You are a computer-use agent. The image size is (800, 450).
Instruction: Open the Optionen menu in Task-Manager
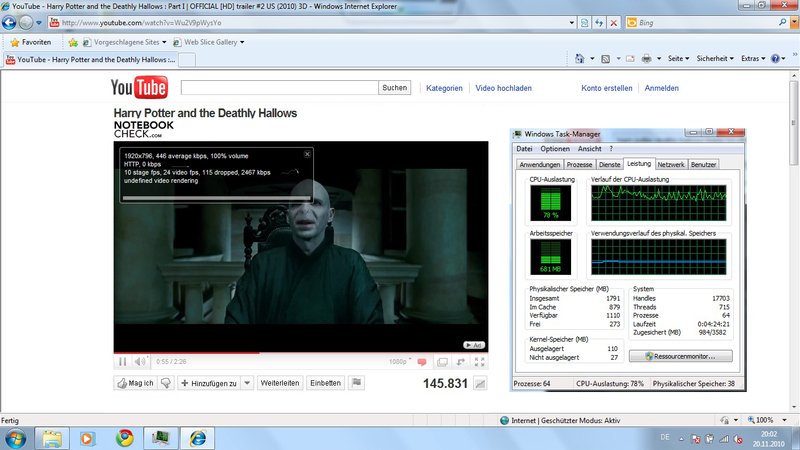(x=555, y=149)
